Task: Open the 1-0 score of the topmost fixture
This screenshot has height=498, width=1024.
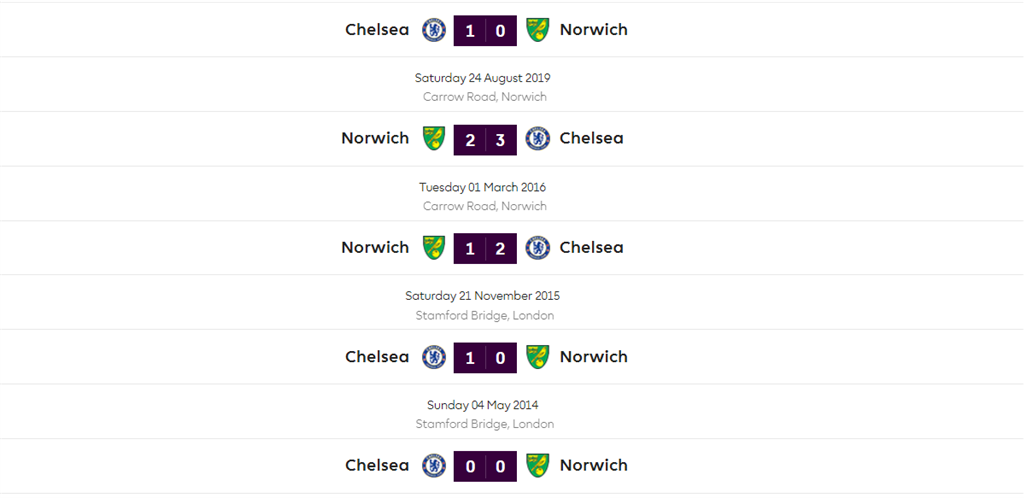Action: 485,30
